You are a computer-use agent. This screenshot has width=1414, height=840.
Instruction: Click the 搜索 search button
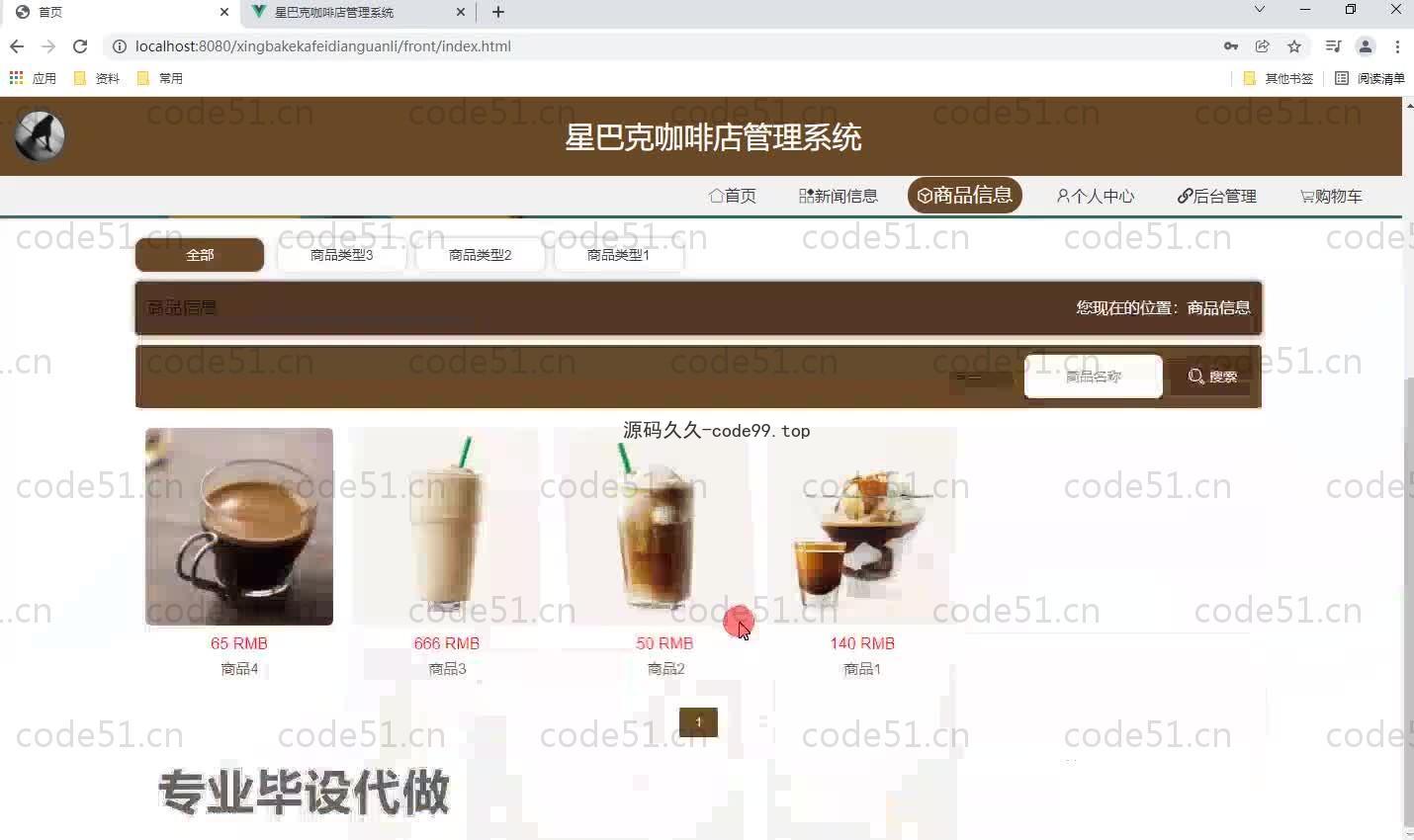(1212, 377)
